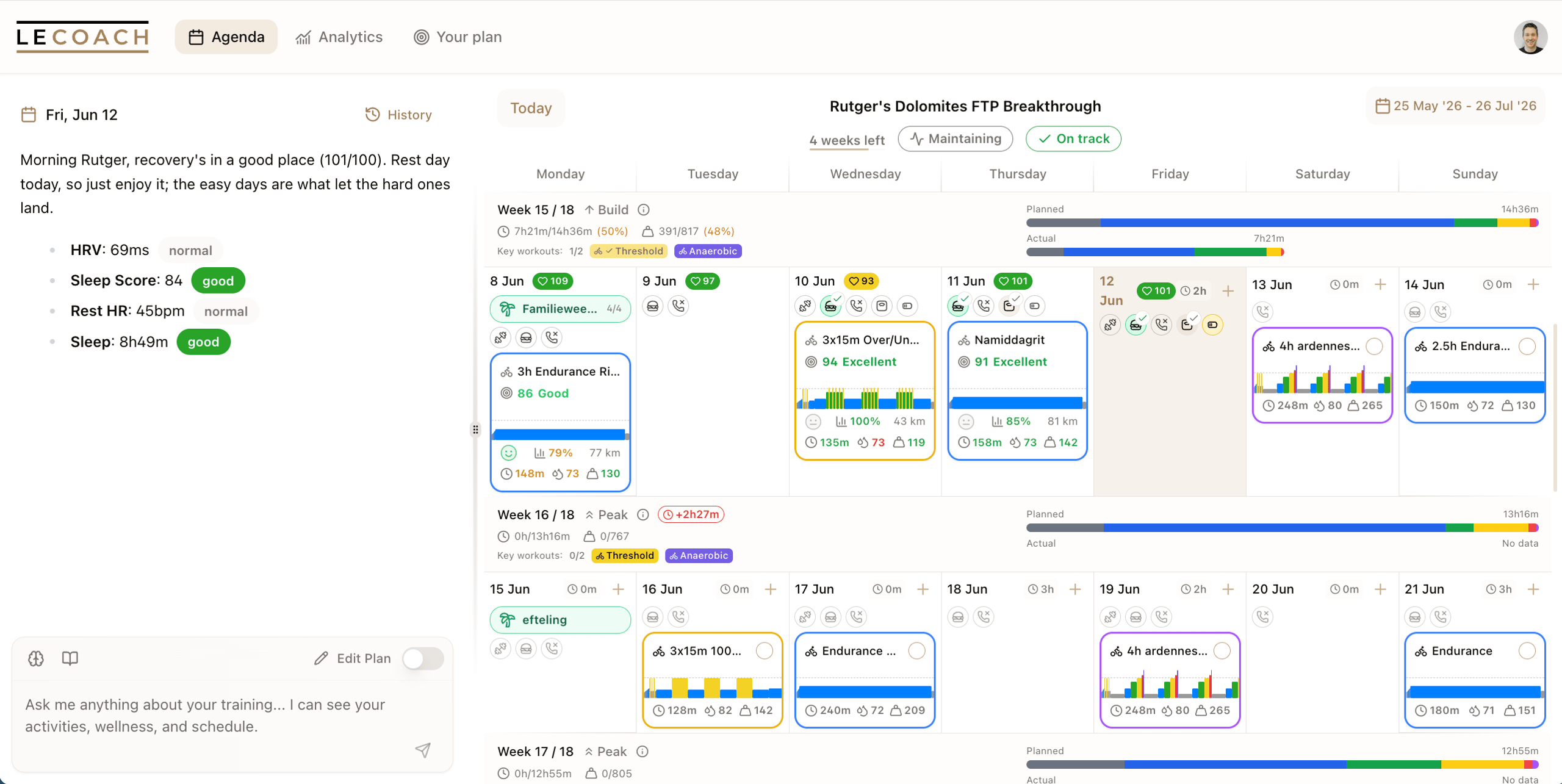
Task: Add an activity on 18 Jun
Action: 1076,589
